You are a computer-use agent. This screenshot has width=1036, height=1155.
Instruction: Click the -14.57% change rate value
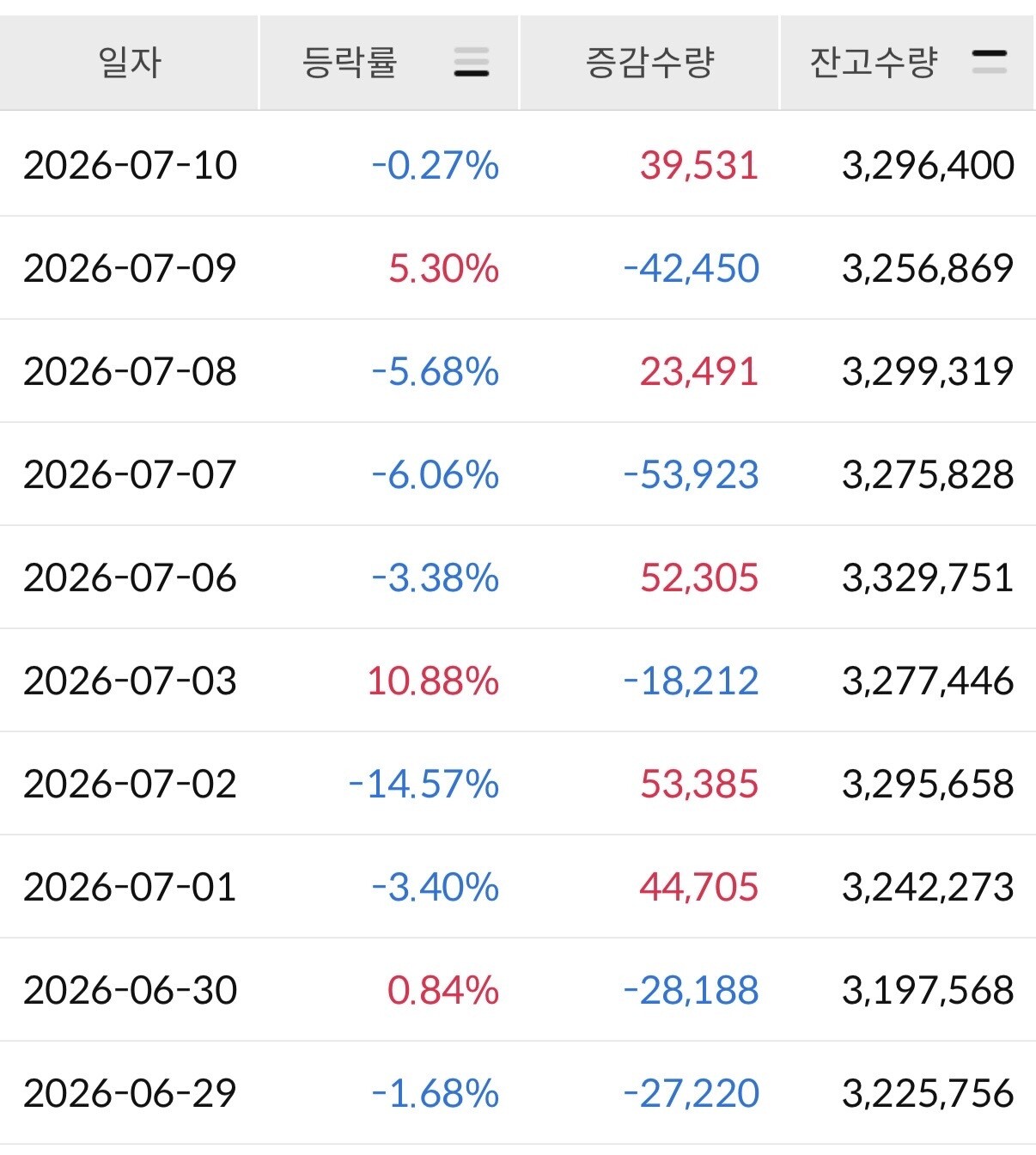click(x=424, y=784)
